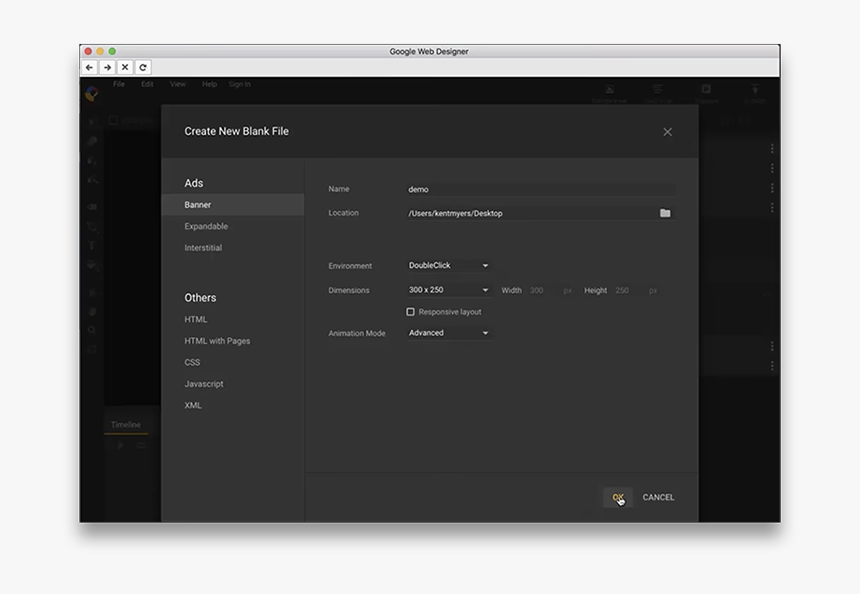Click the reload page button
This screenshot has width=860, height=594.
pyautogui.click(x=143, y=67)
